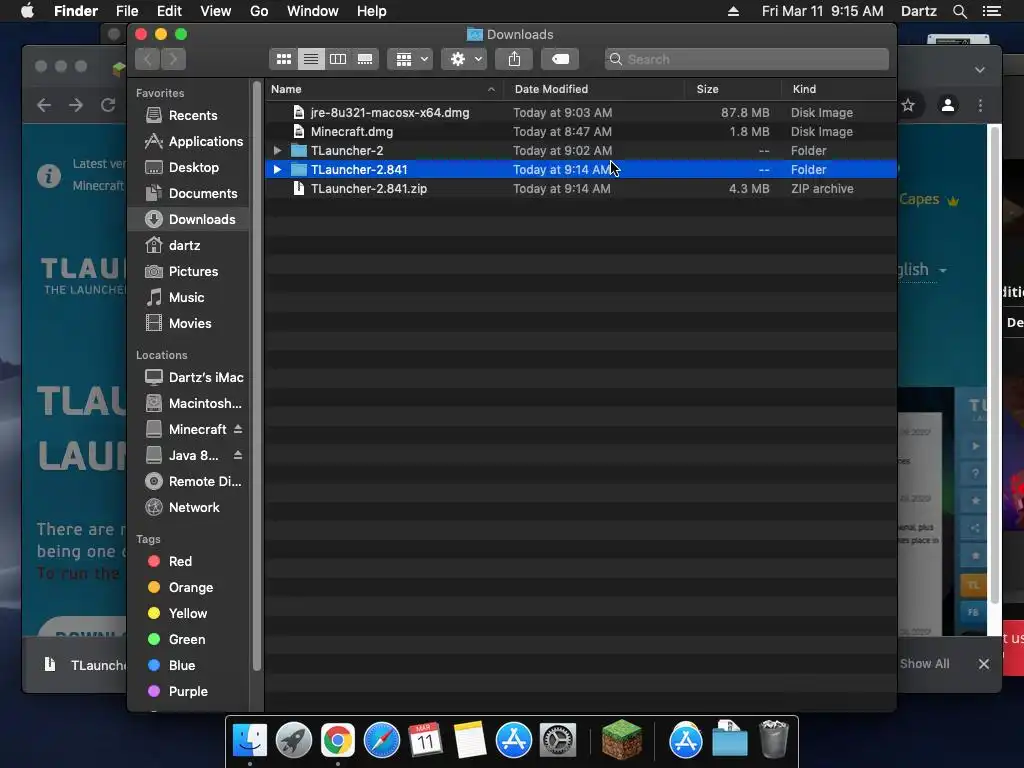1024x768 pixels.
Task: Sort by Kind column header
Action: (x=839, y=89)
